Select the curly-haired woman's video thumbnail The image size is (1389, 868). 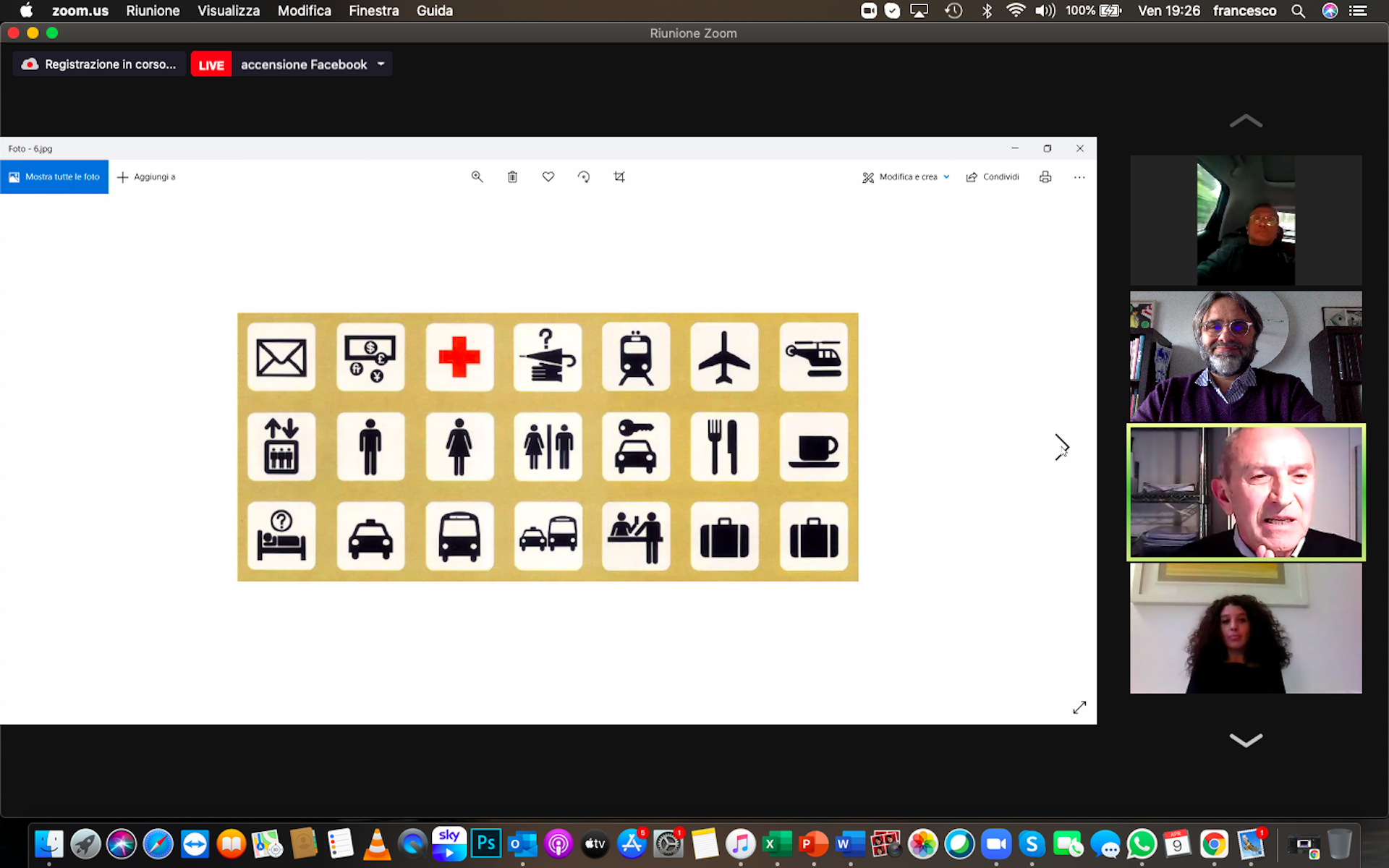[x=1246, y=628]
